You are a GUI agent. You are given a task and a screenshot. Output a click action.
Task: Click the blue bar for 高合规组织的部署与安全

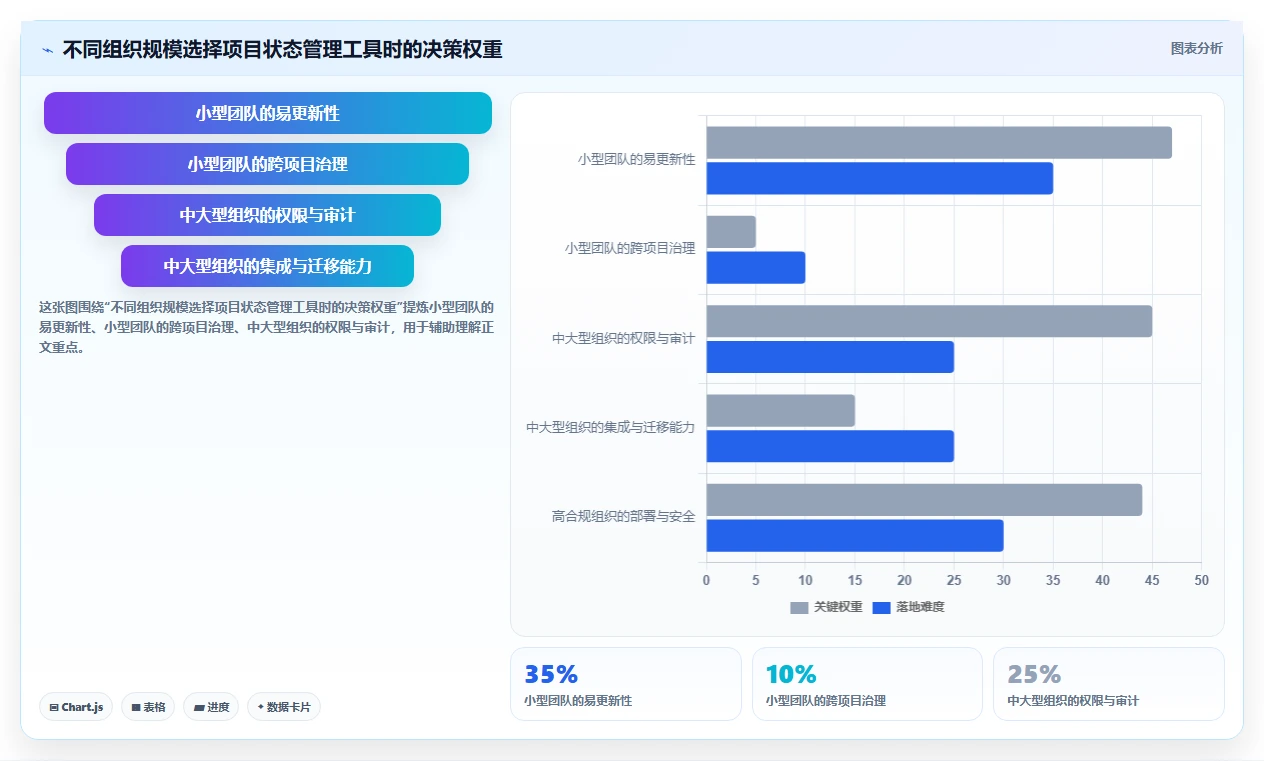coord(855,536)
